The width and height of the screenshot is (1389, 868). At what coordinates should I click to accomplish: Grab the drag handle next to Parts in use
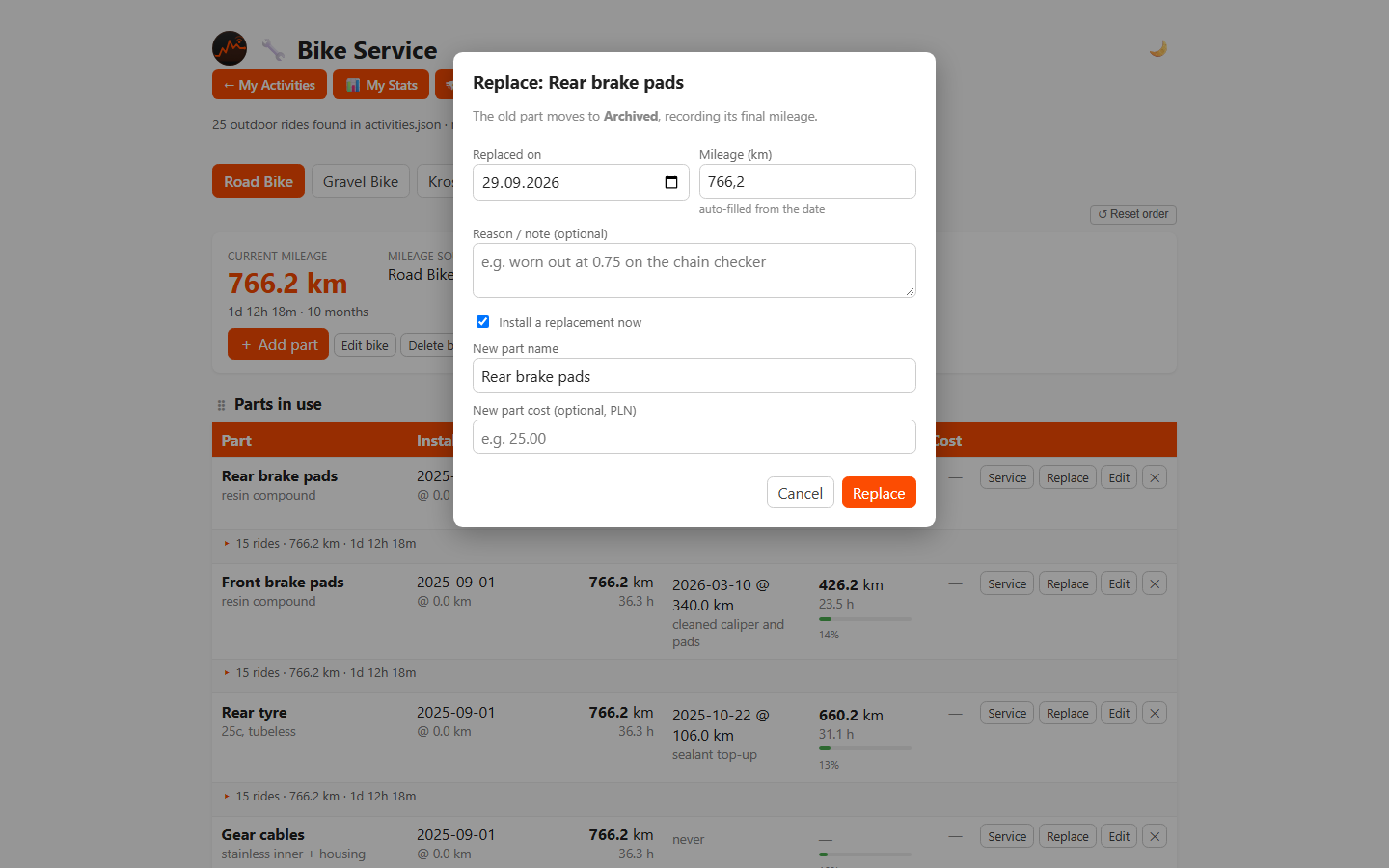(221, 405)
